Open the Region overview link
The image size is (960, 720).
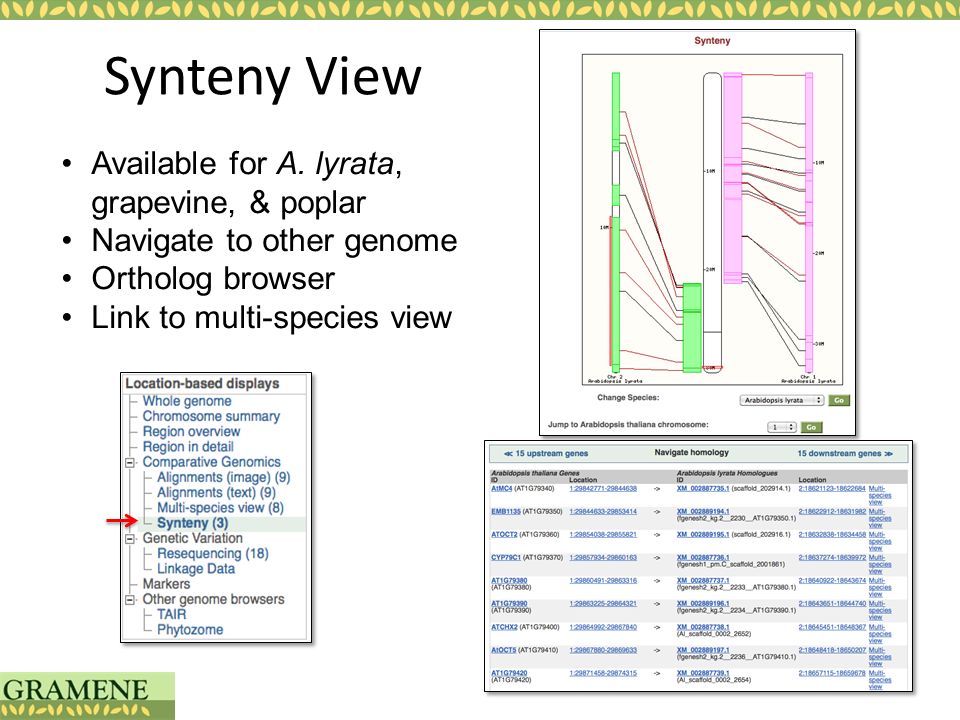[191, 432]
